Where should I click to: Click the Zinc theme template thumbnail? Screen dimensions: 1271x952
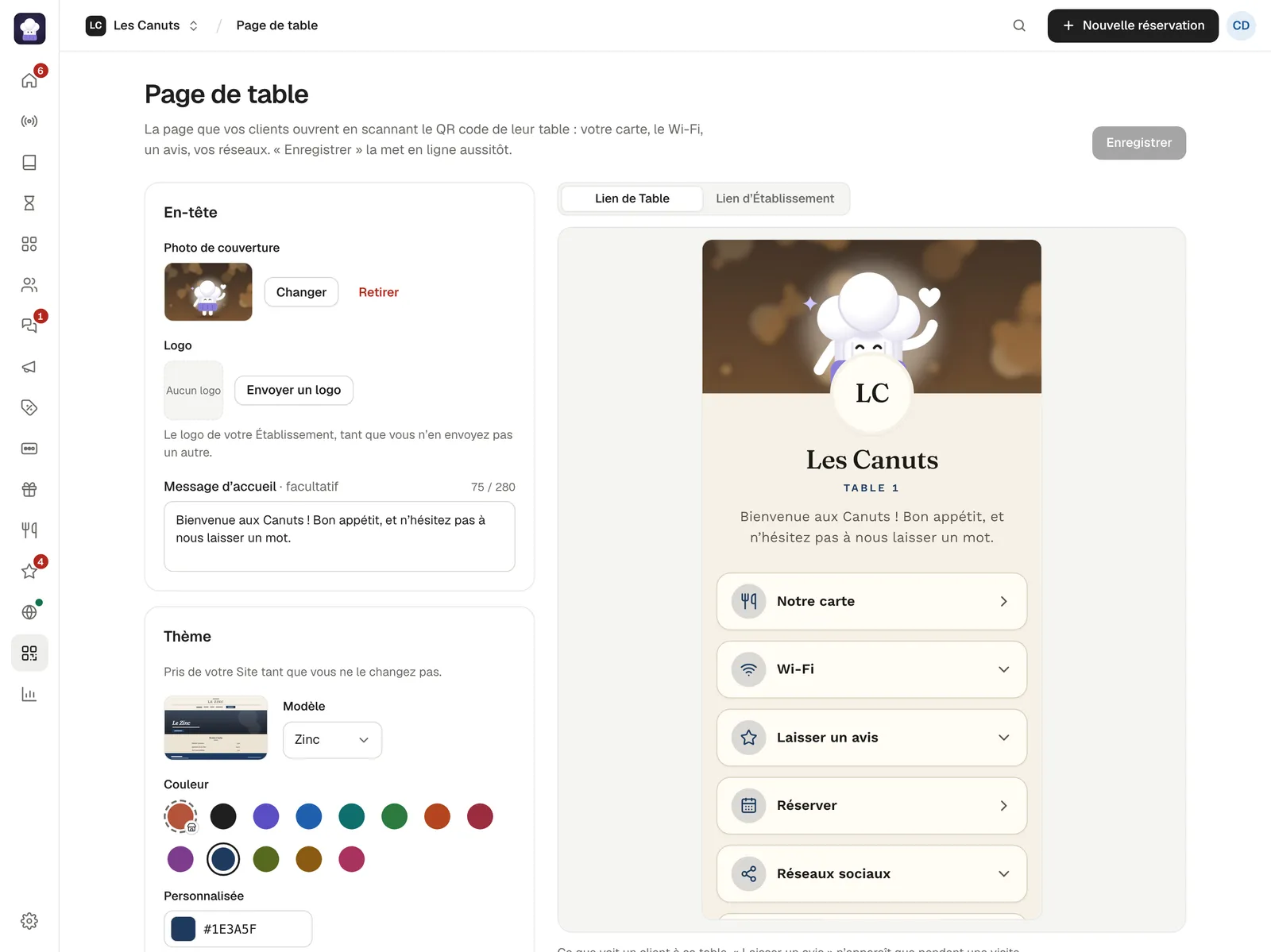215,727
